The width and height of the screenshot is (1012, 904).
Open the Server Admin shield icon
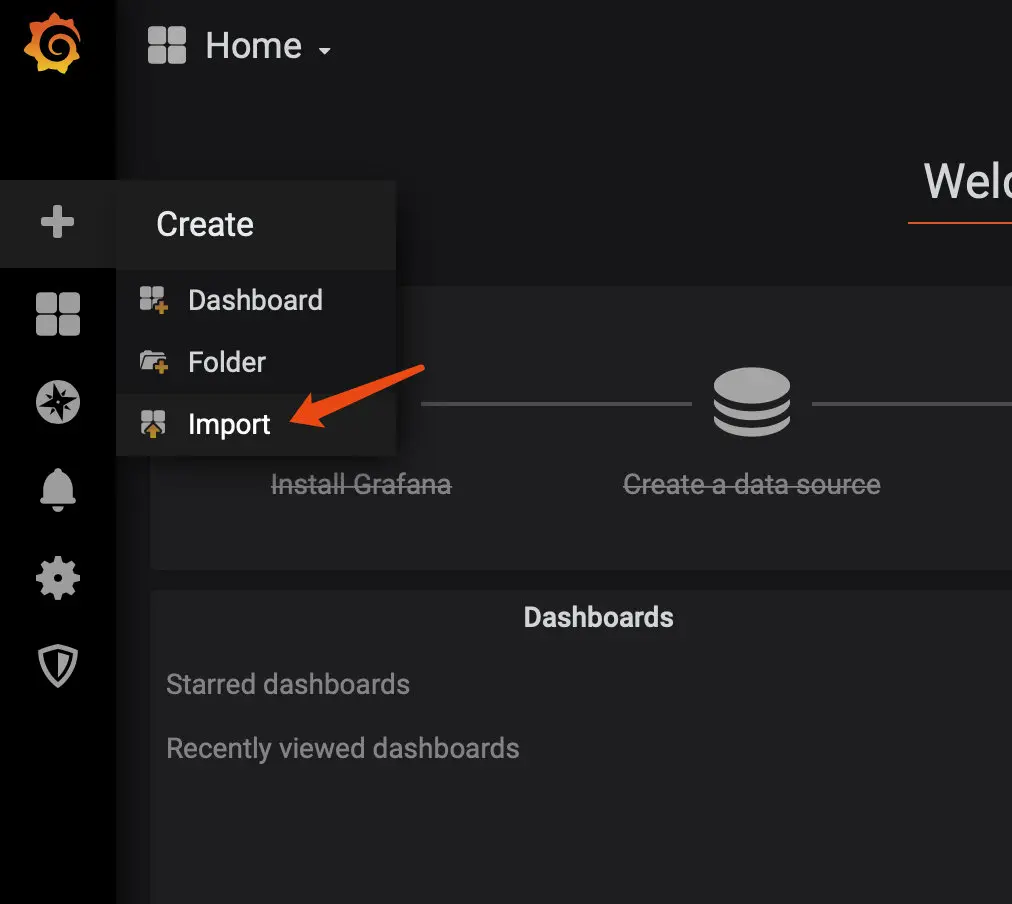tap(58, 665)
